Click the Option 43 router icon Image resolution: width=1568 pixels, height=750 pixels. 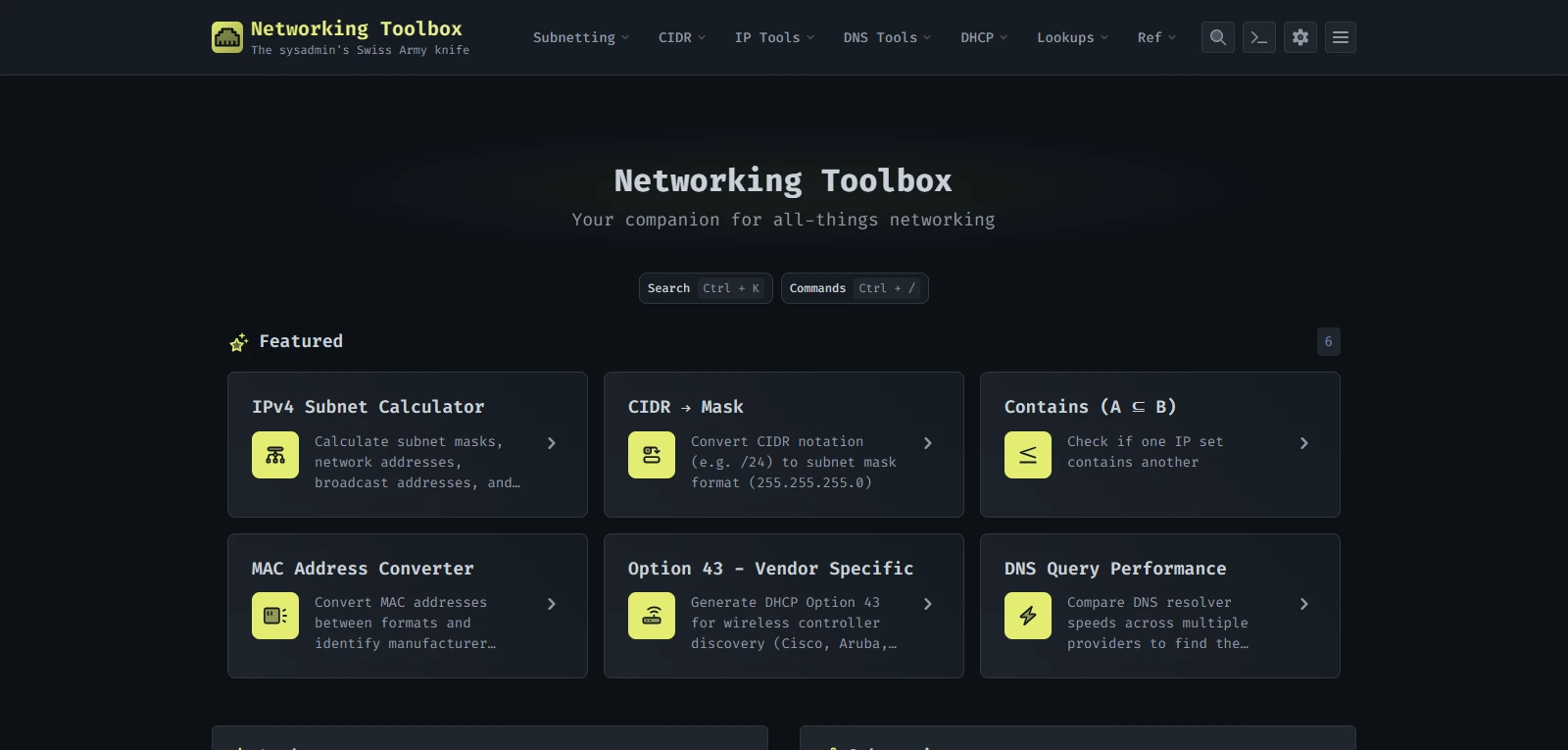click(652, 616)
